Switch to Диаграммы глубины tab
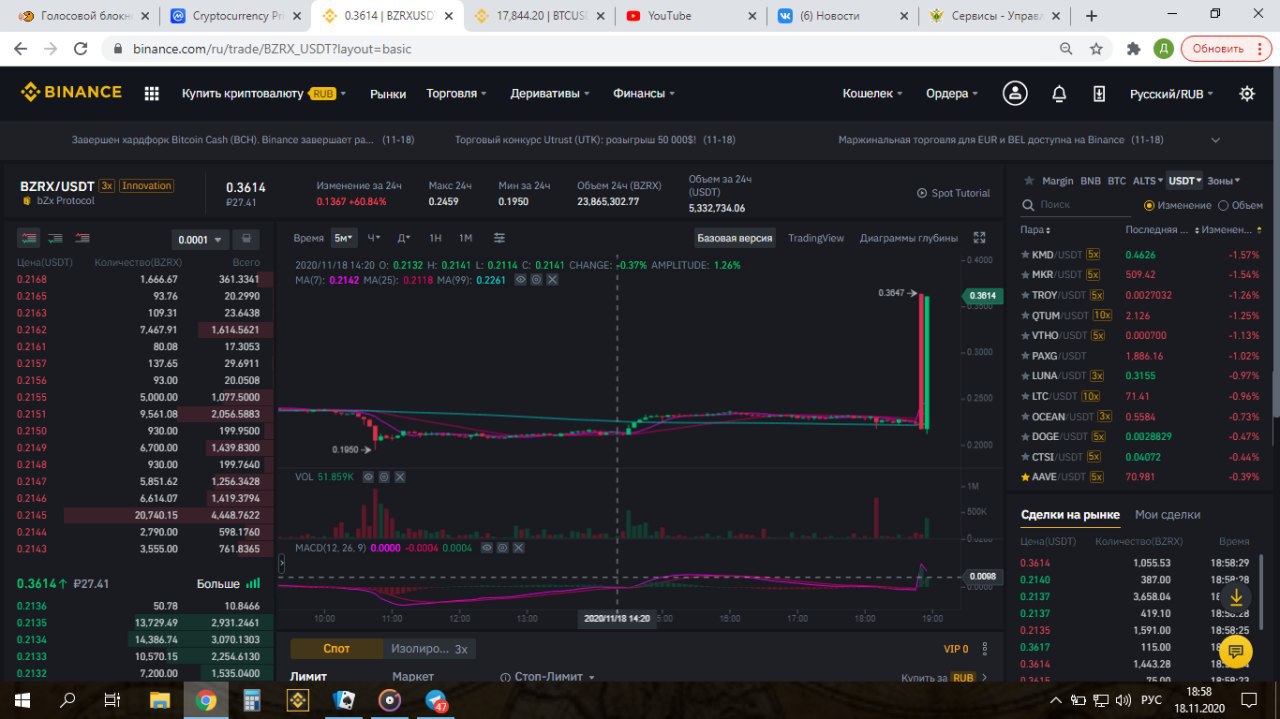This screenshot has width=1280, height=719. click(x=909, y=238)
